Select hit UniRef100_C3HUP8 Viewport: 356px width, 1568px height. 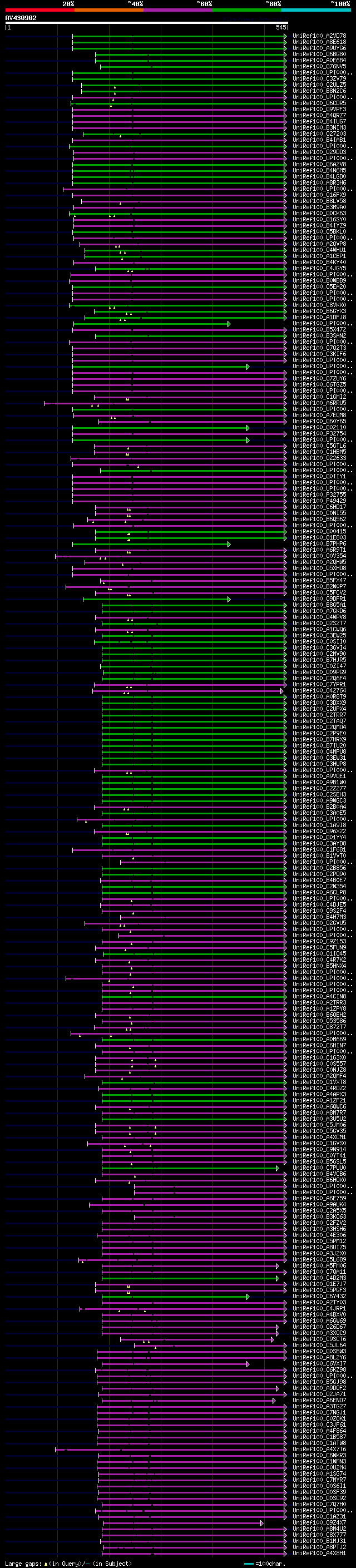319,764
